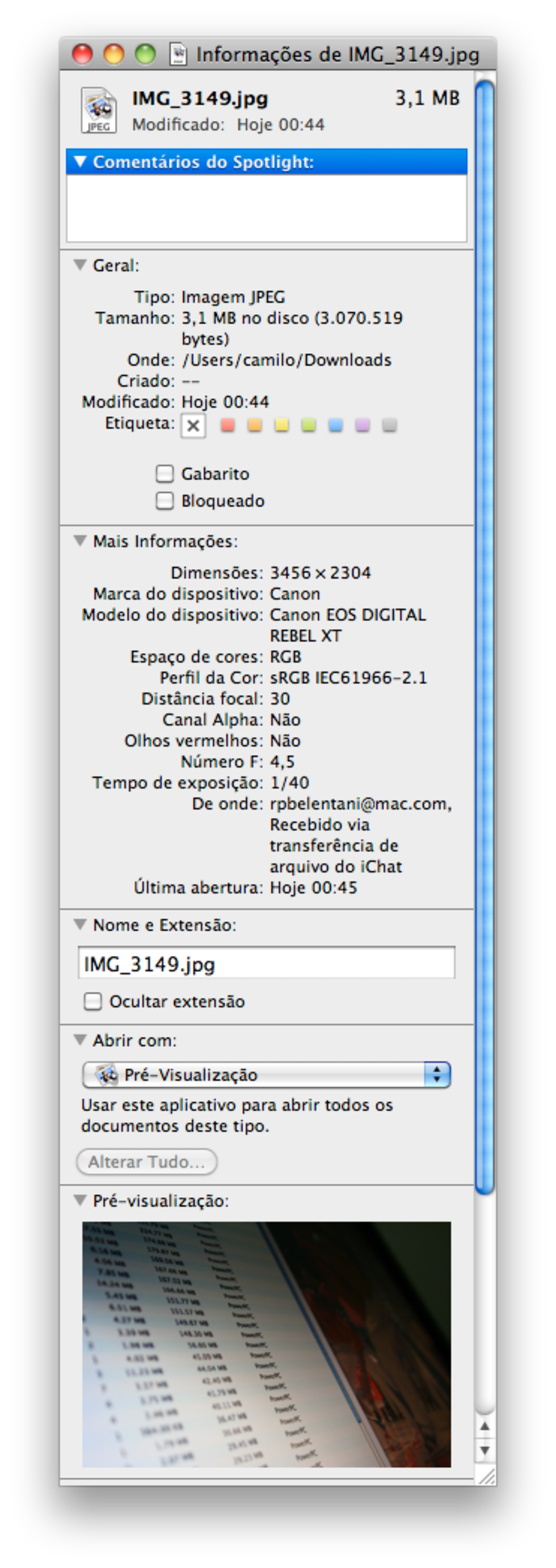Check the Ocultar extensão option
Image resolution: width=556 pixels, height=1568 pixels.
tap(92, 1001)
